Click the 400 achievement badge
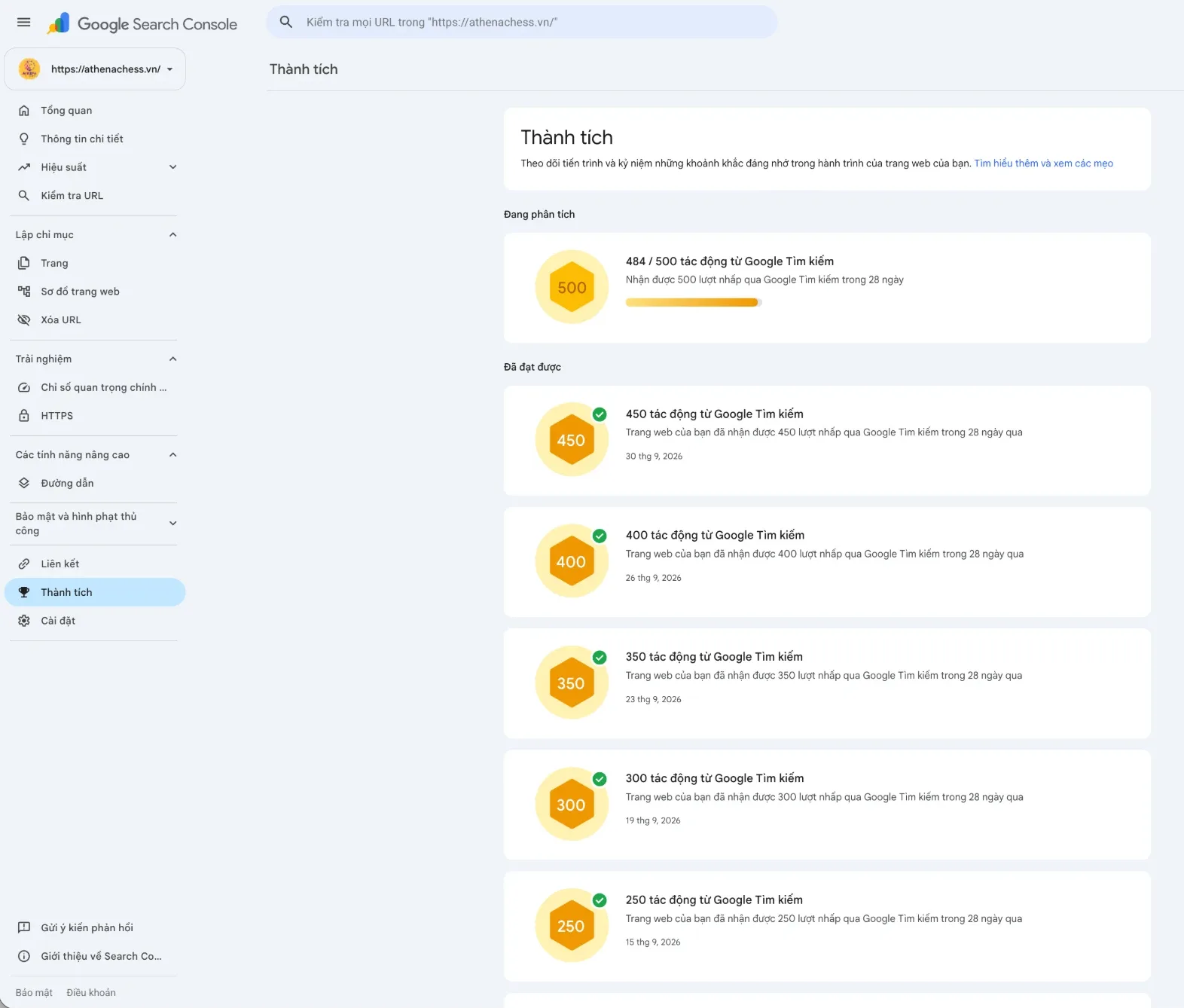This screenshot has height=1008, width=1184. (572, 561)
